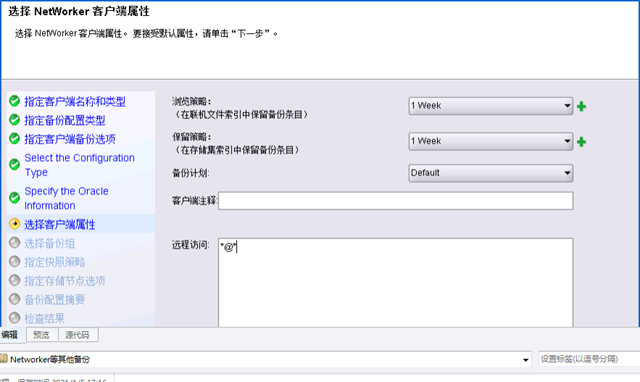
Task: Switch to the 源代码 tab
Action: tap(77, 335)
